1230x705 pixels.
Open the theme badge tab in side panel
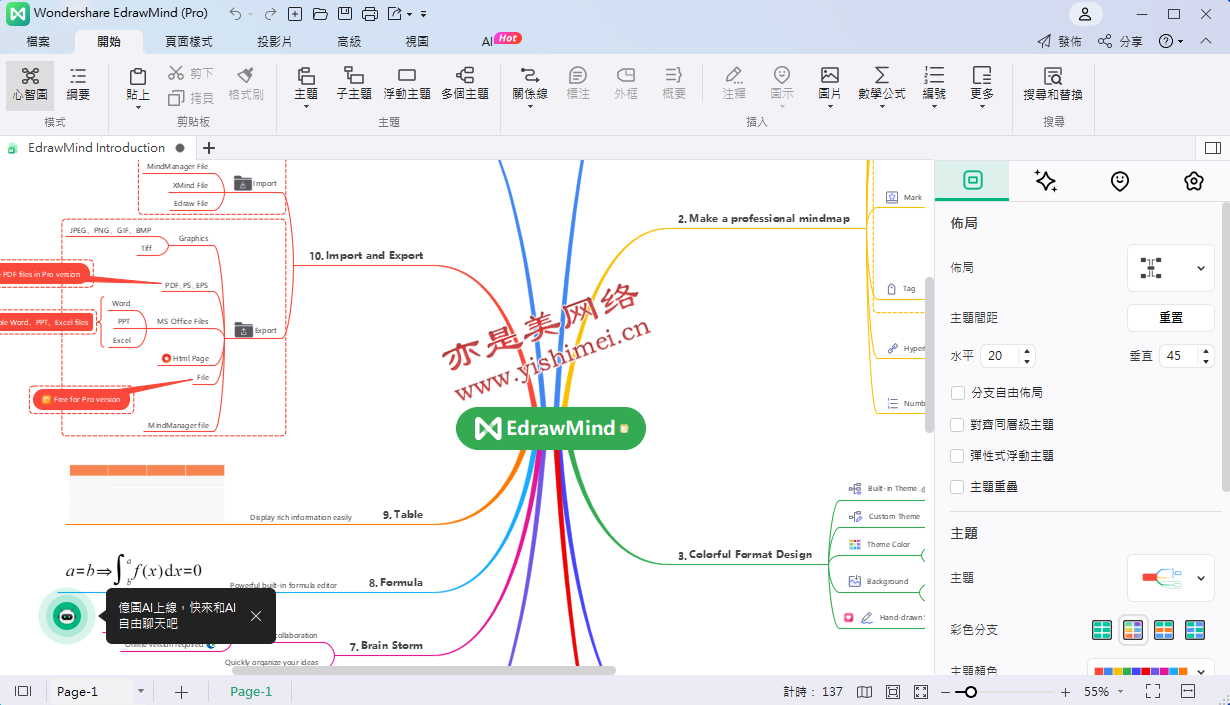[x=1193, y=181]
